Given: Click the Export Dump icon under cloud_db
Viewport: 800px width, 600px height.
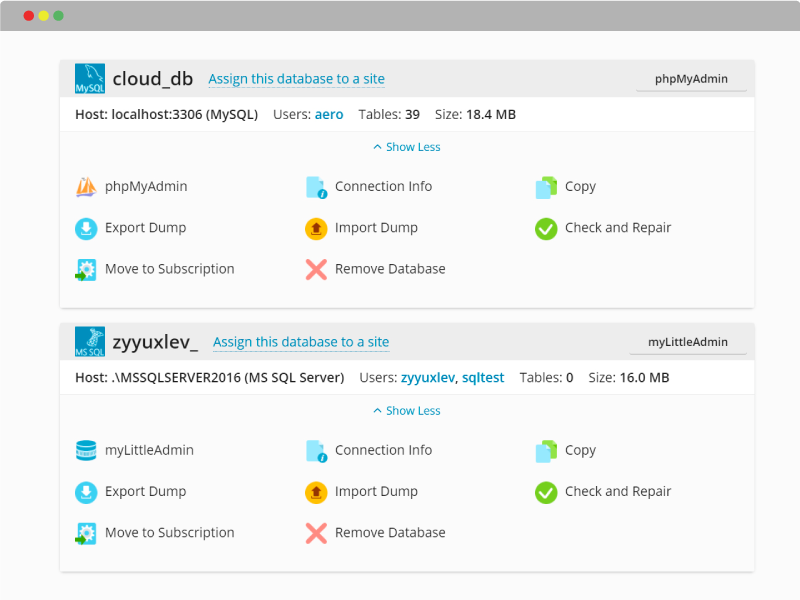Looking at the screenshot, I should (x=86, y=229).
